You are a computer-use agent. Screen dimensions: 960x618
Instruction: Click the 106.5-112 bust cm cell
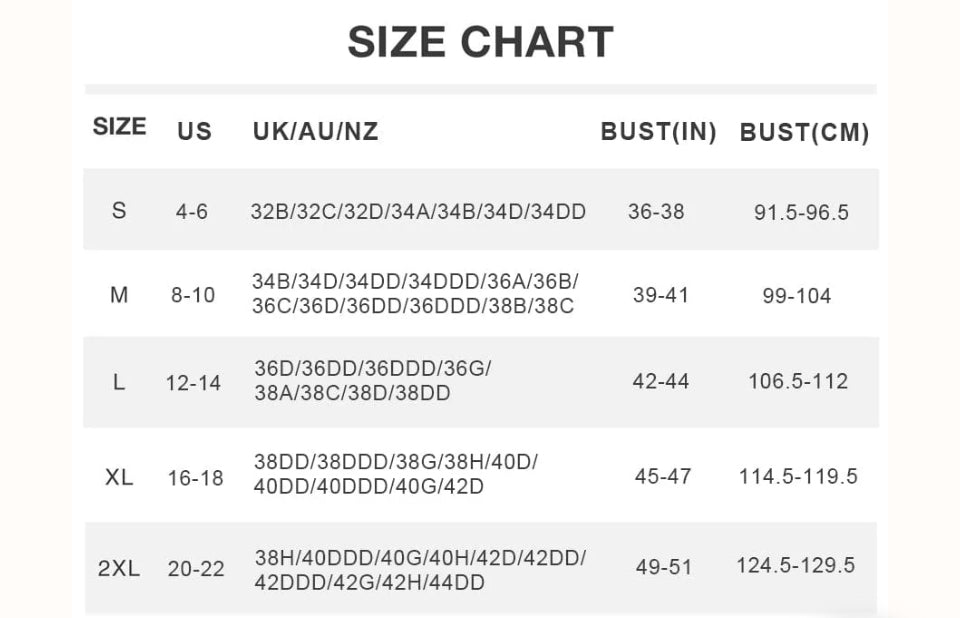pyautogui.click(x=798, y=382)
